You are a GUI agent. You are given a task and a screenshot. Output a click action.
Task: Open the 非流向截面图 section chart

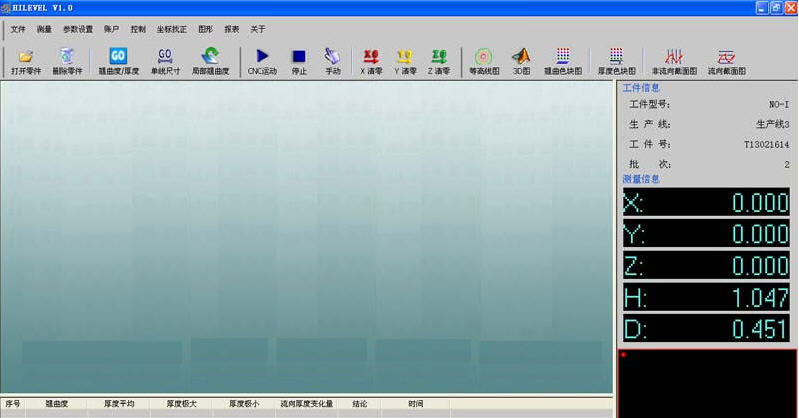pyautogui.click(x=674, y=62)
